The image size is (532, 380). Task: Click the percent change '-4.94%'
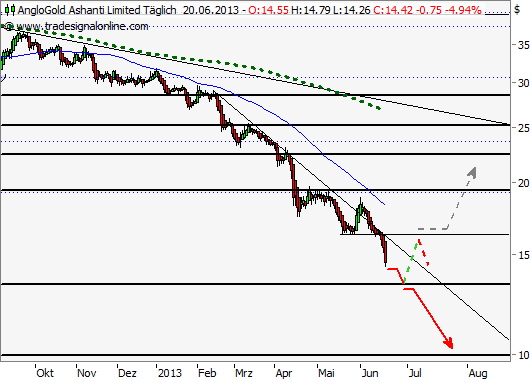pos(463,10)
